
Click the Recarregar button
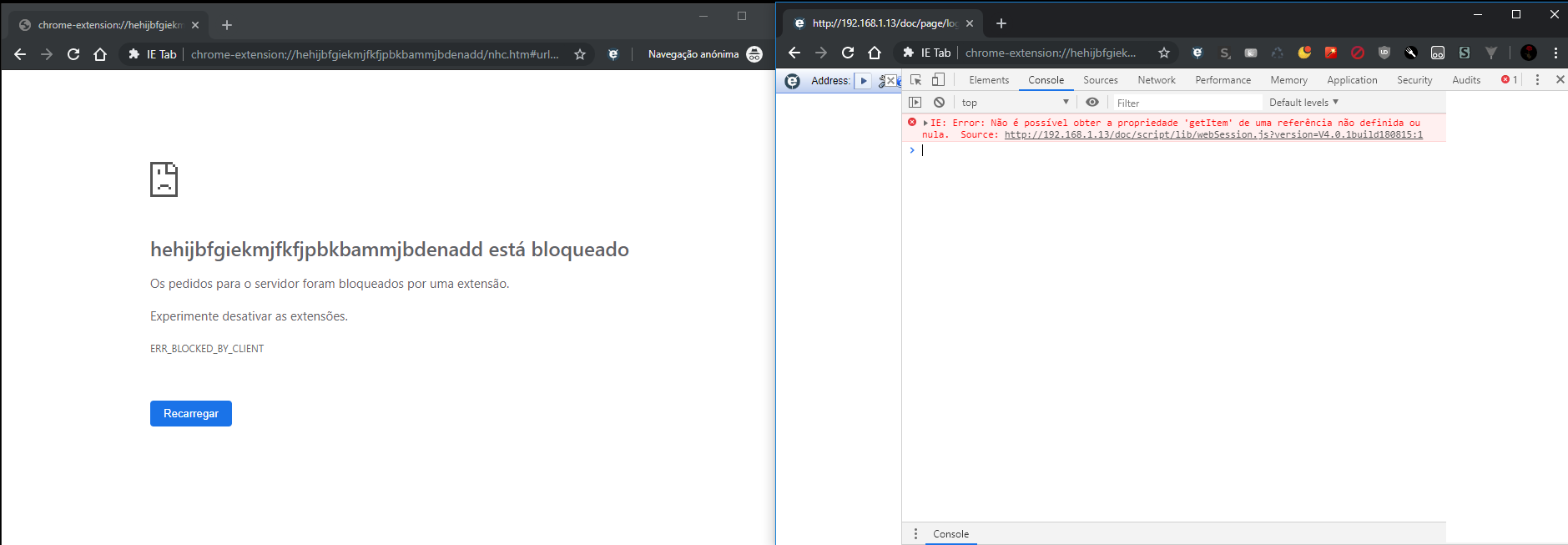191,414
